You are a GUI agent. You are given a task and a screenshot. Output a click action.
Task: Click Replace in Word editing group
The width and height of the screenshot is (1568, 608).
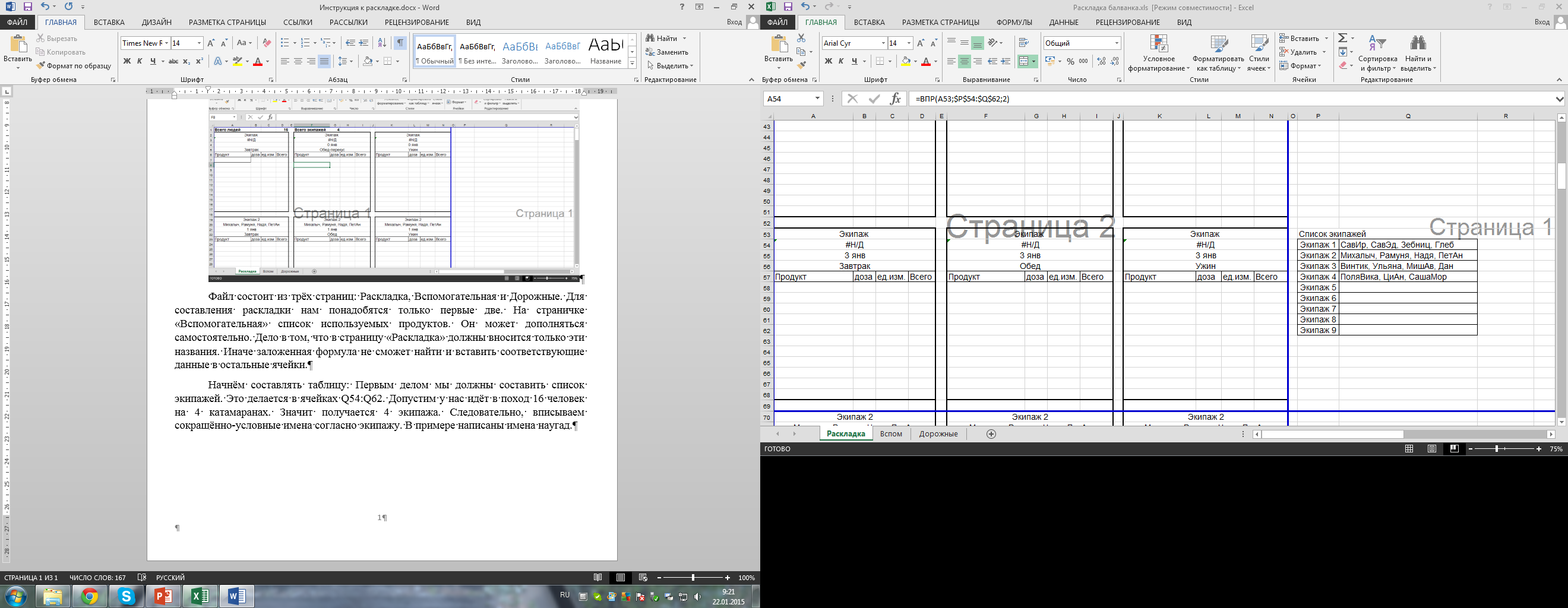coord(666,52)
